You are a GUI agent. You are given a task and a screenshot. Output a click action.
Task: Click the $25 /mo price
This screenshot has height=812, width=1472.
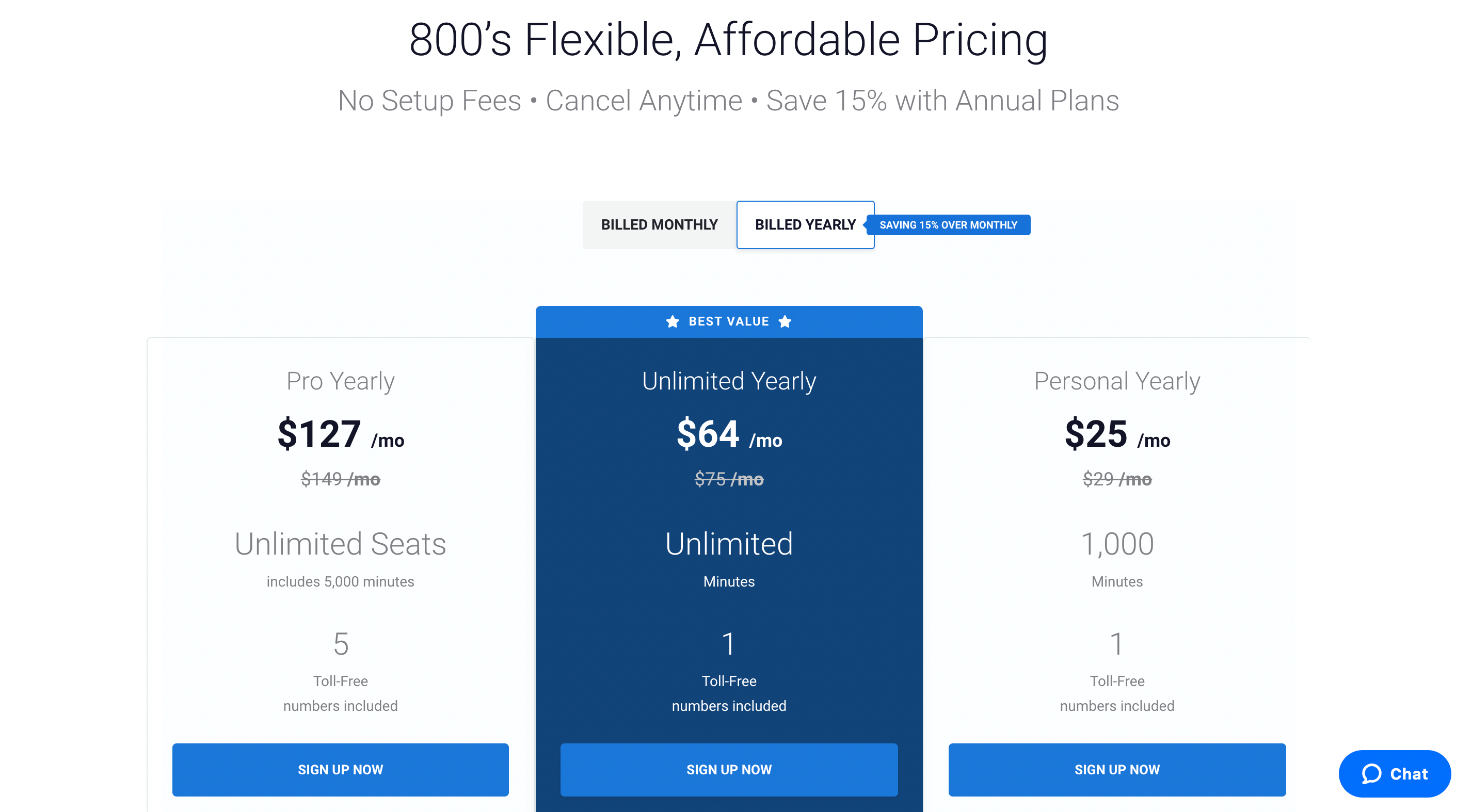[1117, 434]
